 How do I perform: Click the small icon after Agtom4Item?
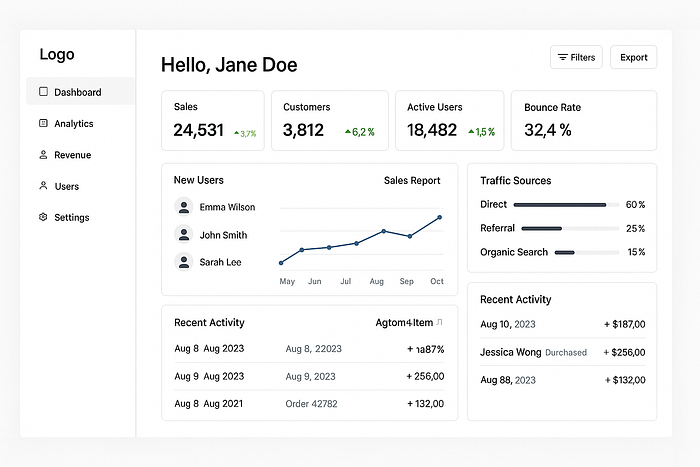click(x=439, y=322)
